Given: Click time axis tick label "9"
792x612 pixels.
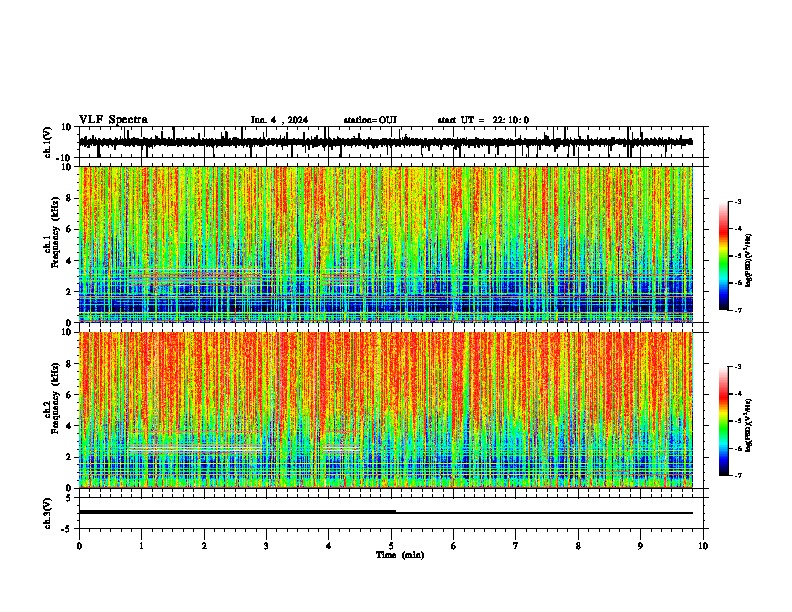Looking at the screenshot, I should (x=640, y=546).
